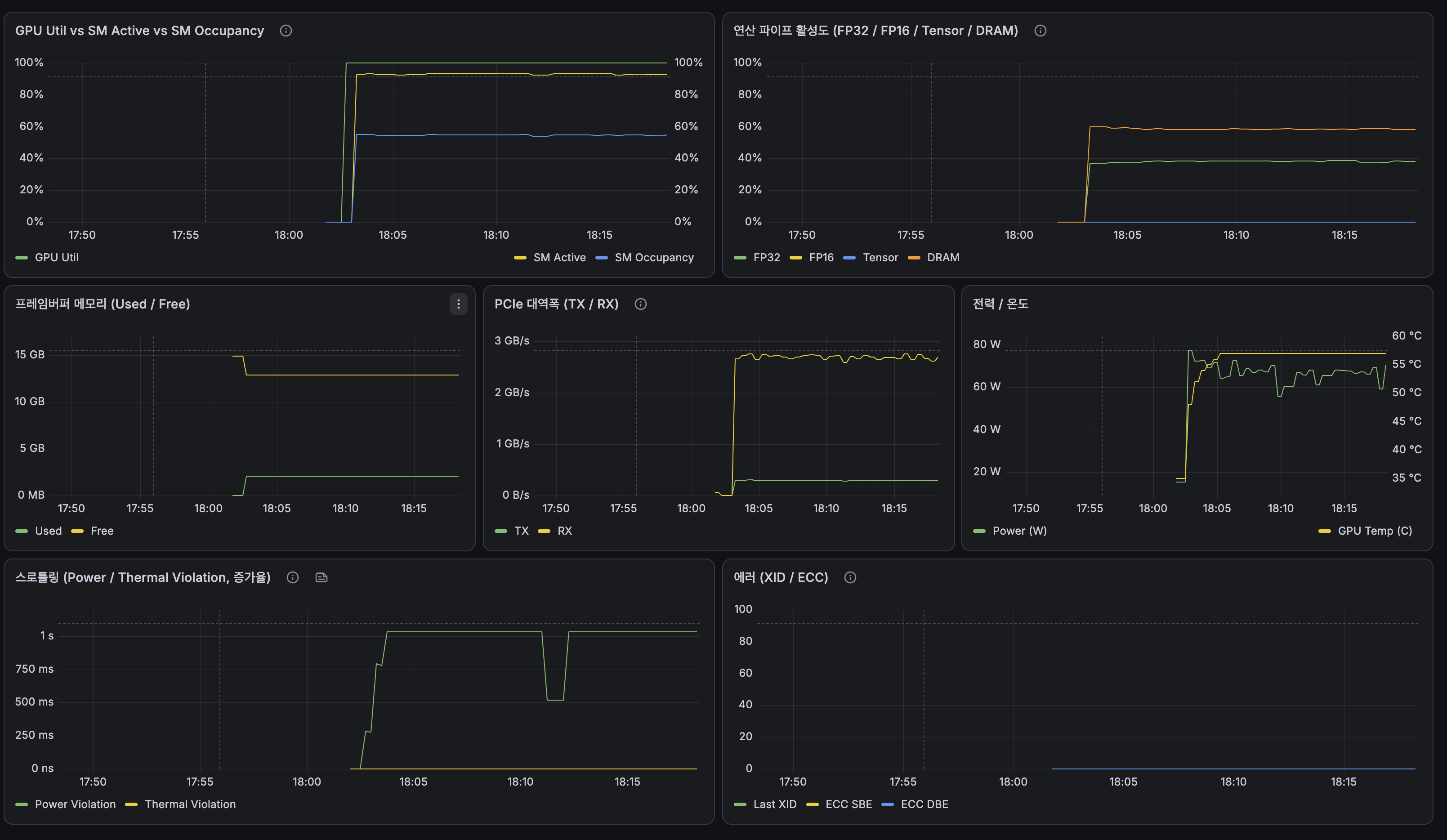Toggle GPU Temp (C) legend series
Screen dimensions: 1447x840
coord(1375,531)
